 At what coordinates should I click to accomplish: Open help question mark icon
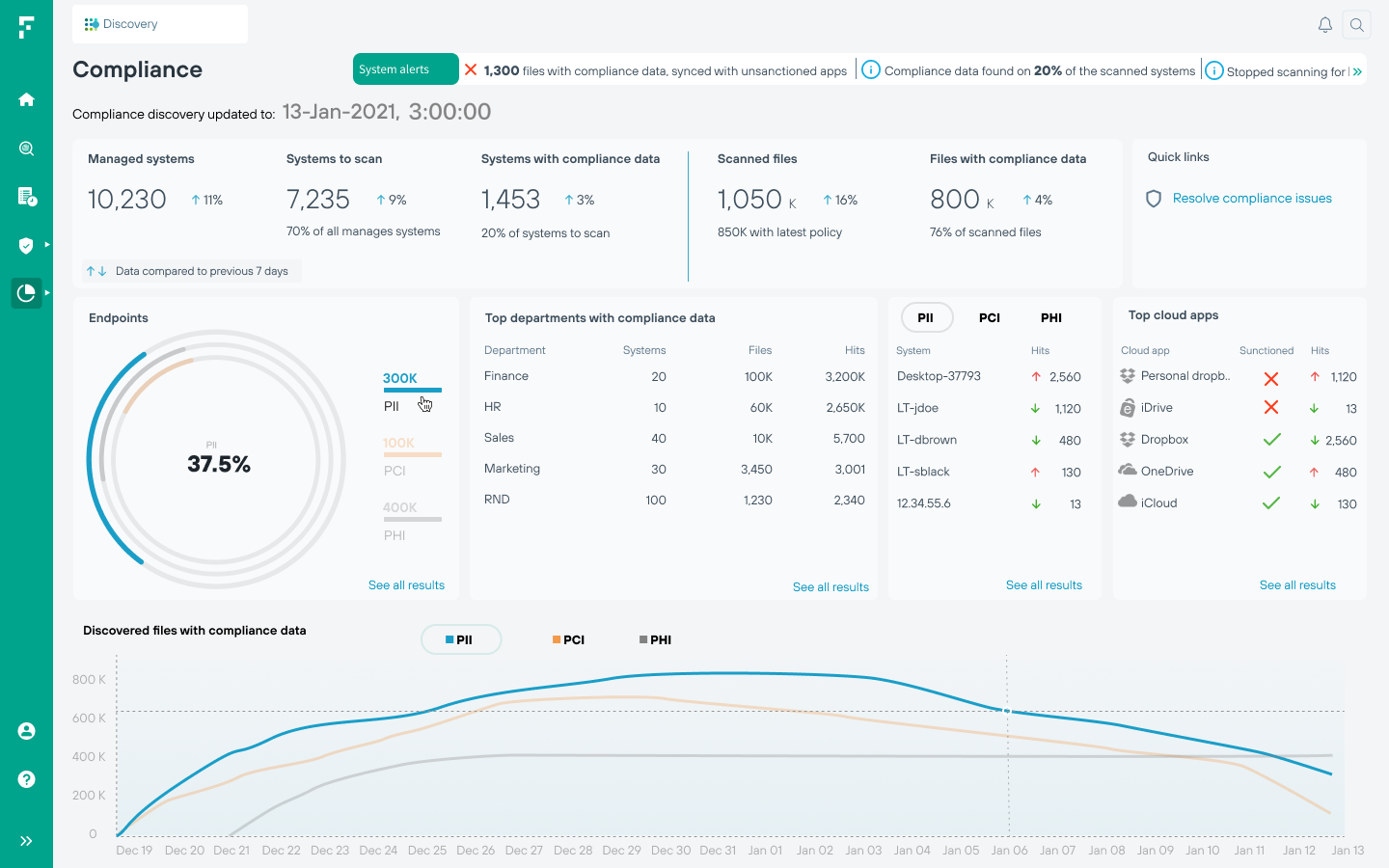tap(26, 779)
